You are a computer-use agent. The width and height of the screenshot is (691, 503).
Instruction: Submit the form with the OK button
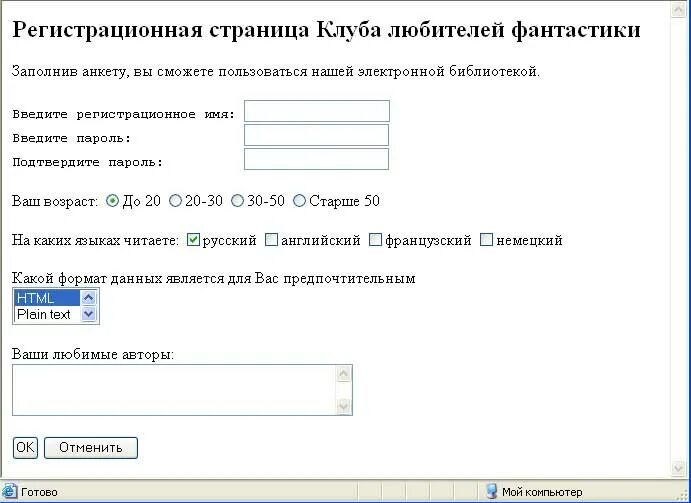click(x=25, y=448)
